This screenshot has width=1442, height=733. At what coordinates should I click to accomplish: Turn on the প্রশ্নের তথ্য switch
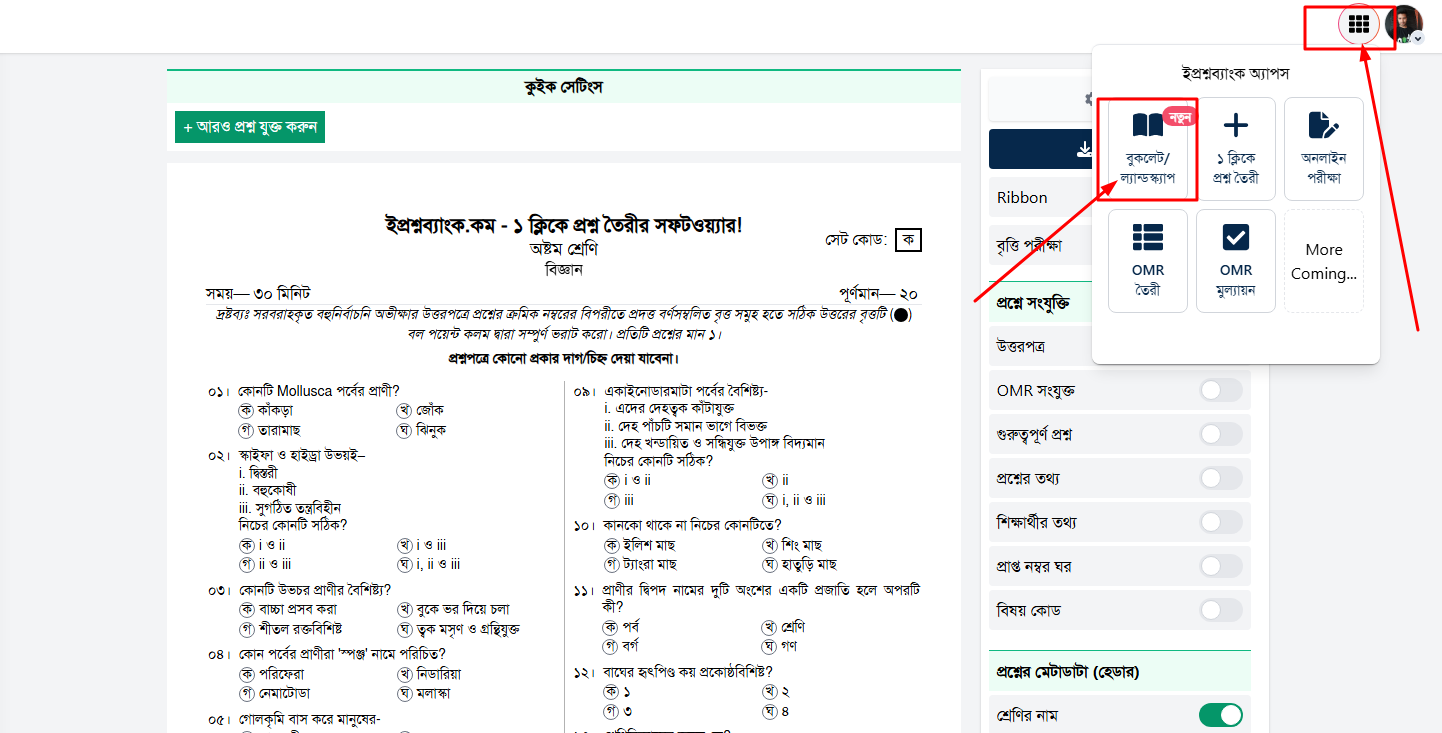1221,478
